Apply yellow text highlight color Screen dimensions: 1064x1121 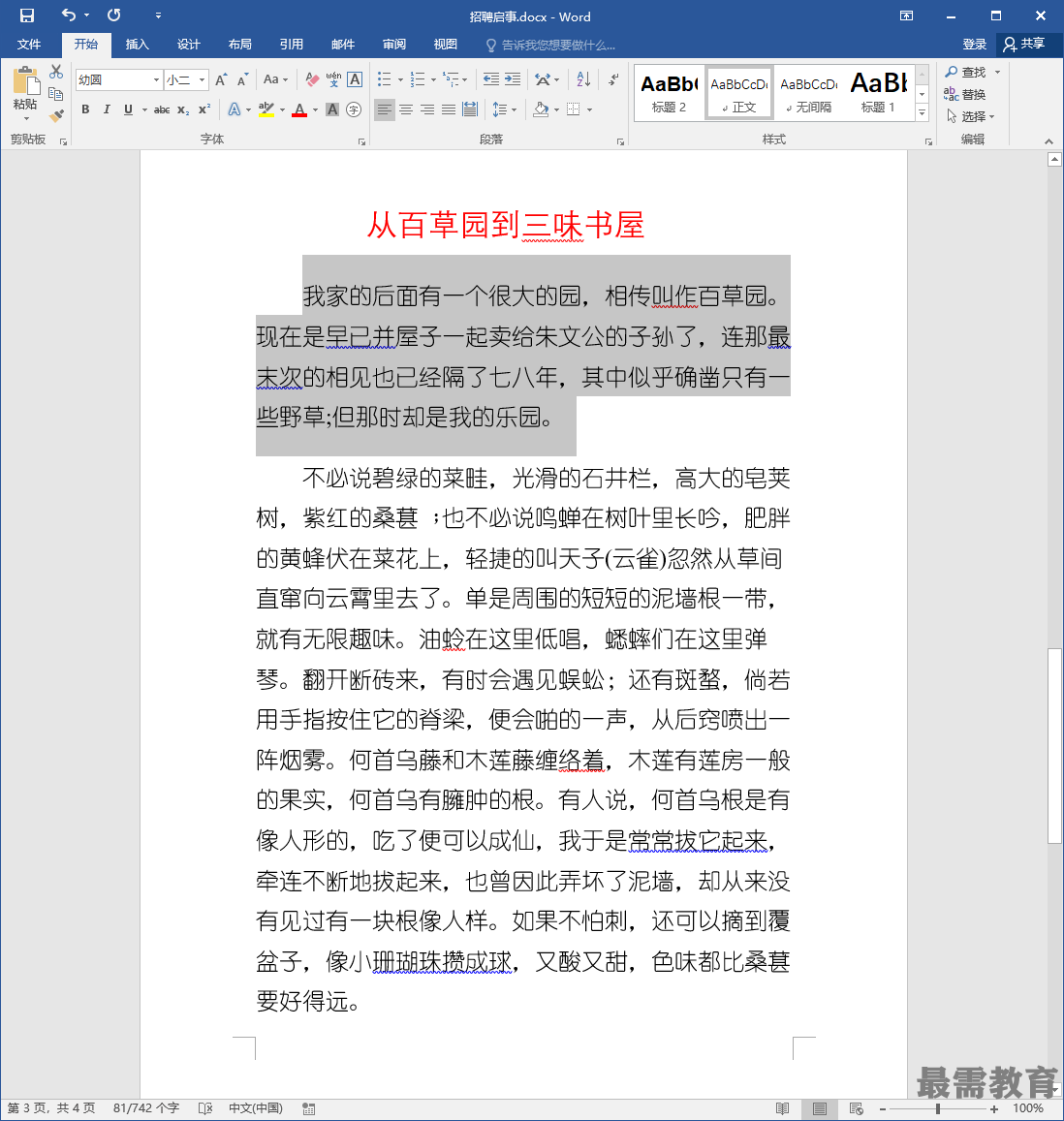click(x=266, y=109)
